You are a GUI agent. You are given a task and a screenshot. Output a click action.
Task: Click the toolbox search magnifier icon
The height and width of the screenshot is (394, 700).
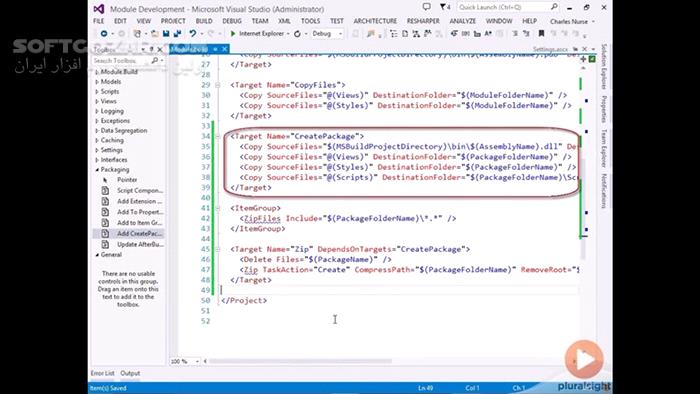click(154, 60)
